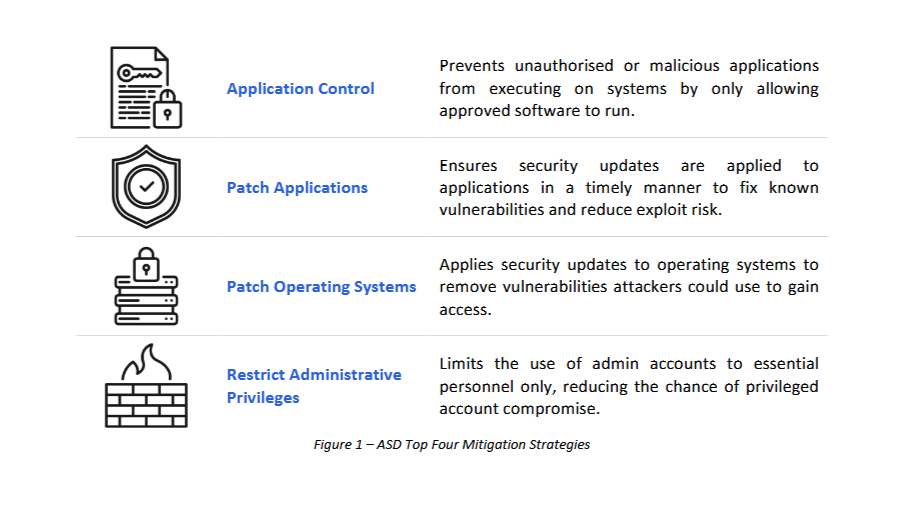Image resolution: width=904 pixels, height=508 pixels.
Task: Select the Restrict Administrative Privileges heading
Action: click(314, 386)
